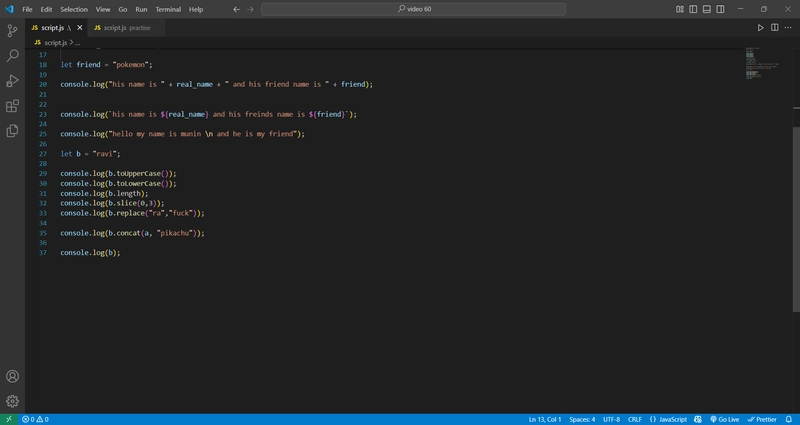Image resolution: width=800 pixels, height=425 pixels.
Task: Open the Explorer files view
Action: (12, 131)
